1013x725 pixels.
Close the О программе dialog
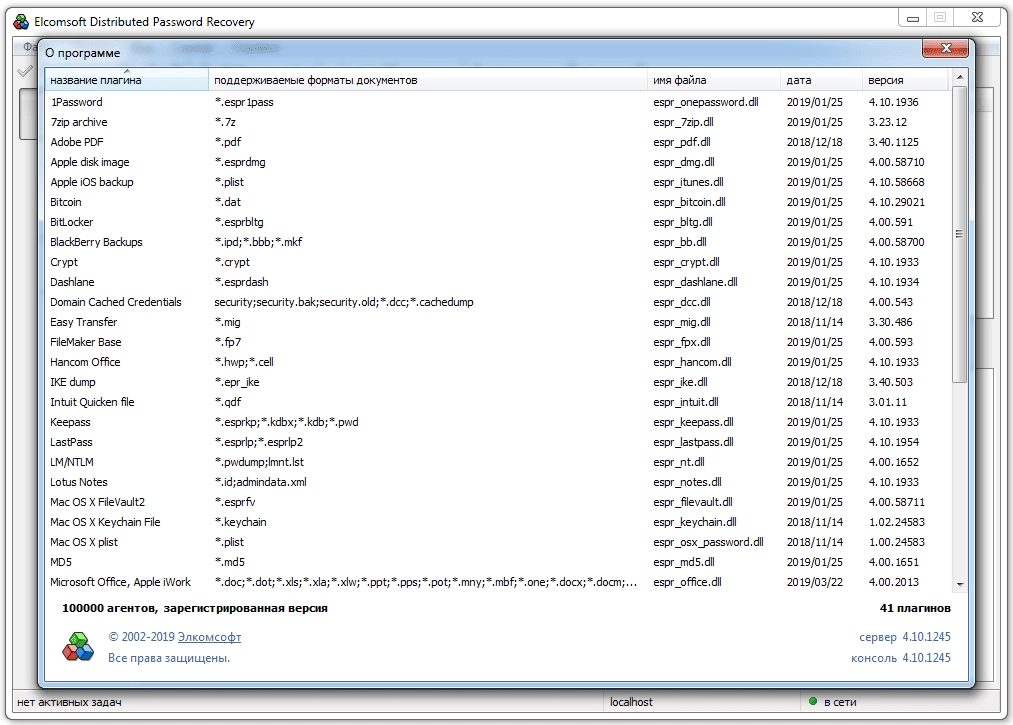coord(945,48)
